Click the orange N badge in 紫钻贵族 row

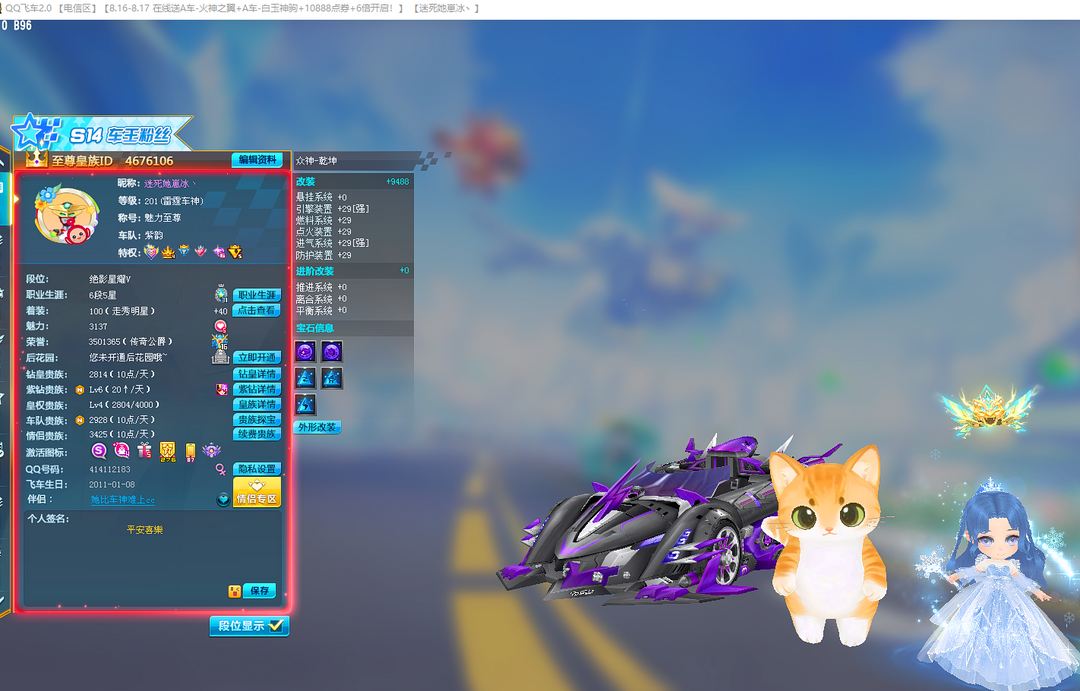point(80,390)
